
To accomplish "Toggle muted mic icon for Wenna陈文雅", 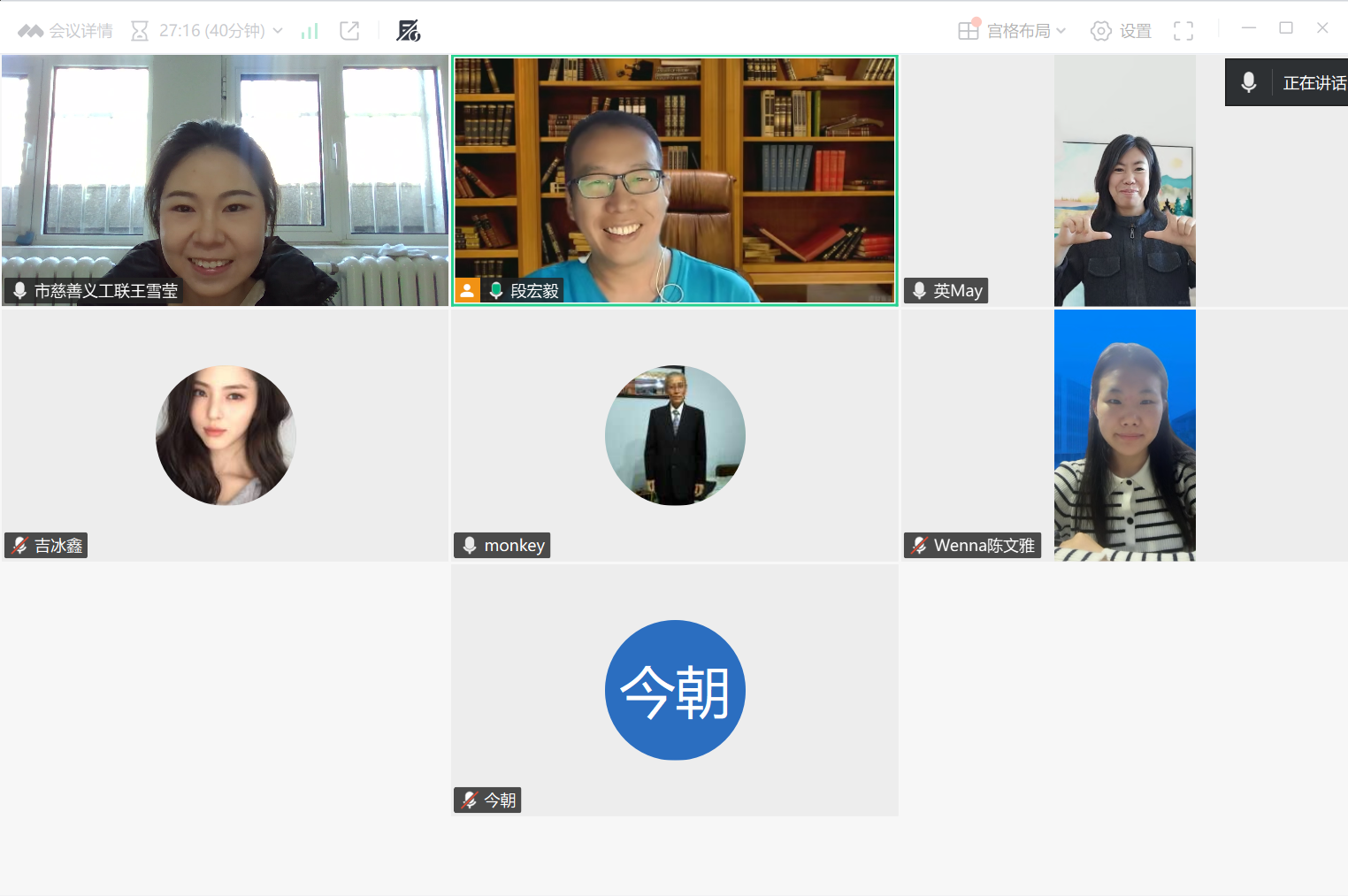I will (919, 546).
